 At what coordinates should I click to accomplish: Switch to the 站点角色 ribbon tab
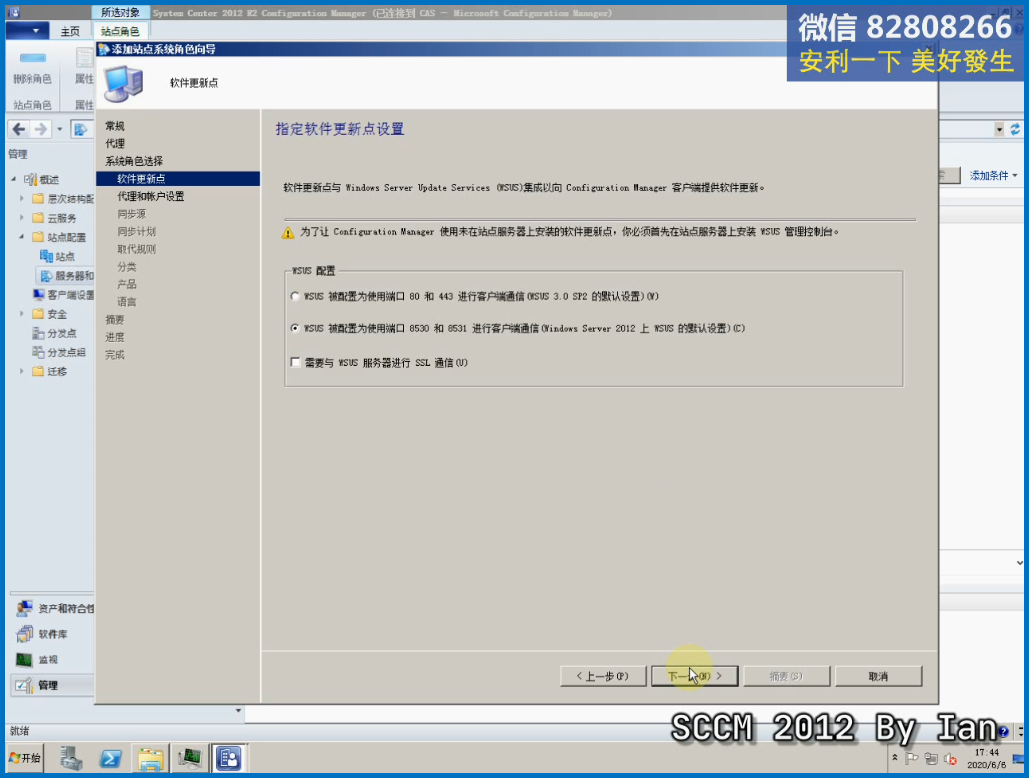point(120,31)
